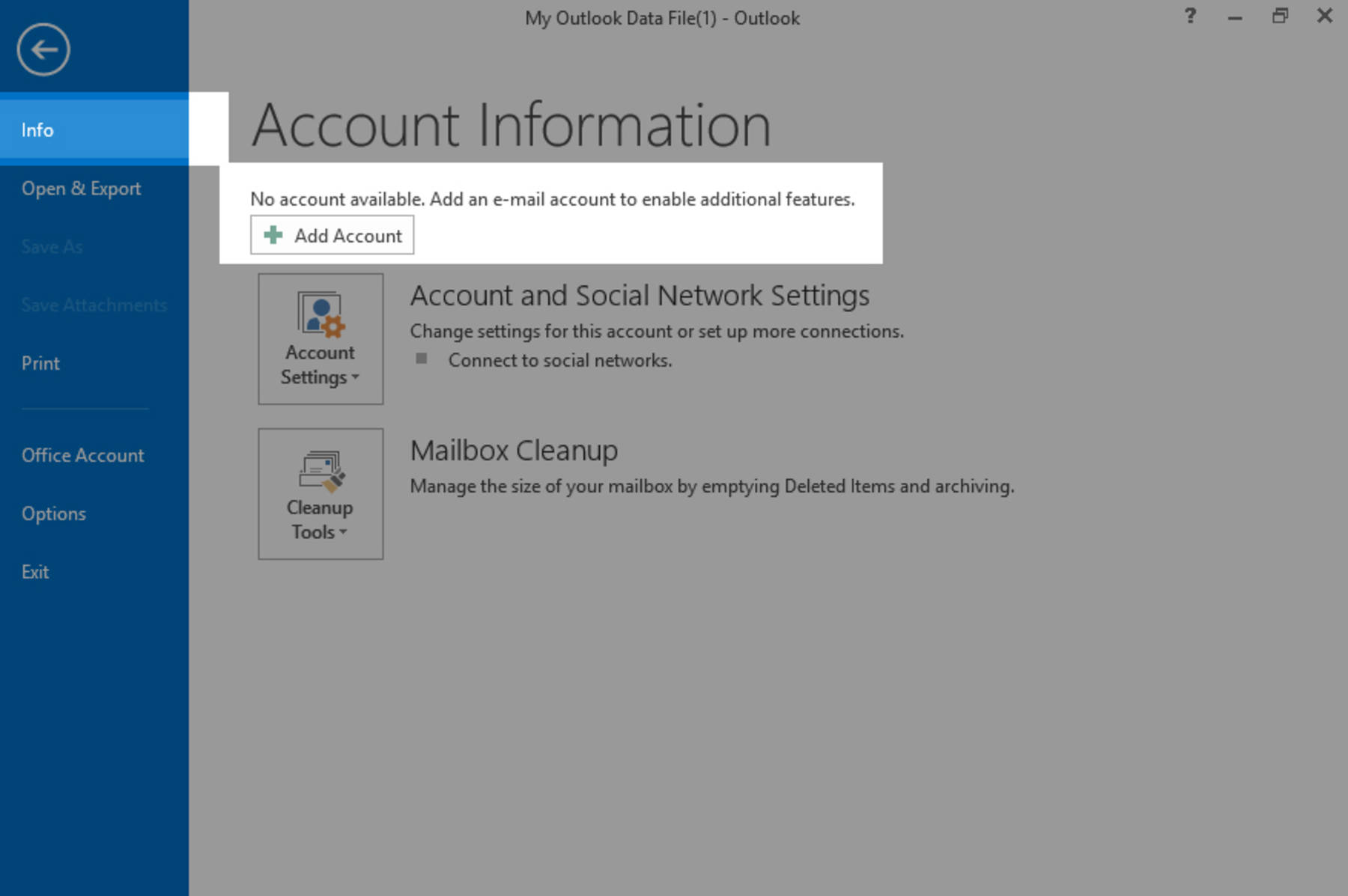
Task: Expand the Cleanup Tools dropdown arrow
Action: point(343,532)
